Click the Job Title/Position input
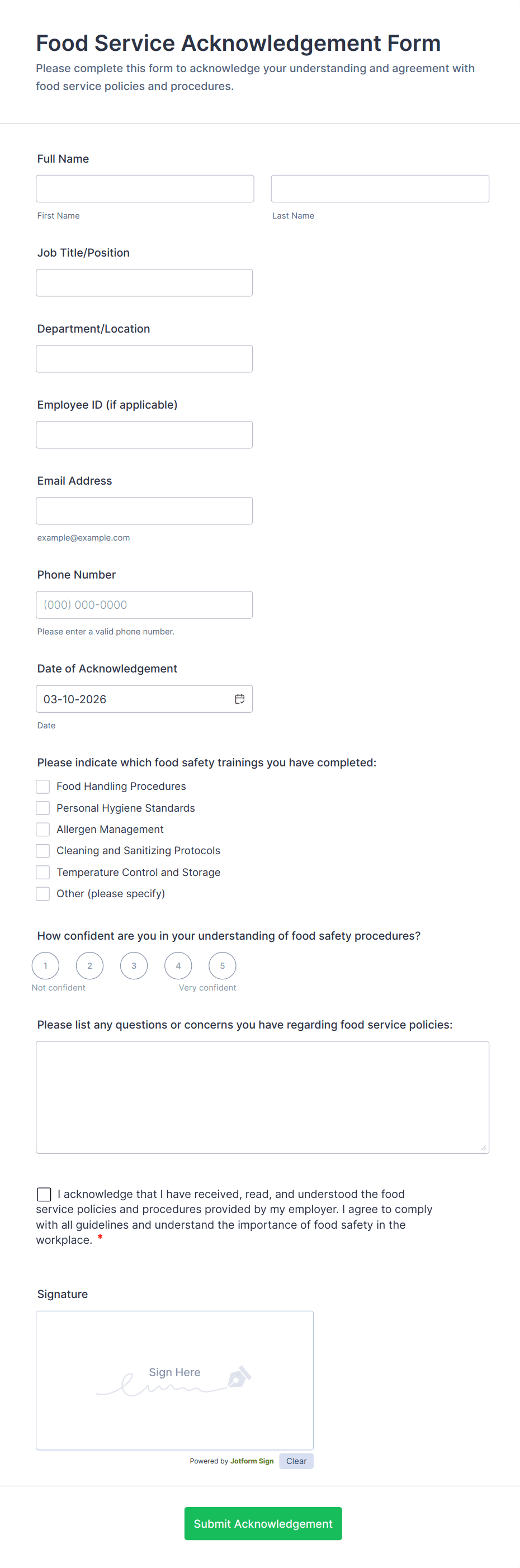 click(144, 283)
